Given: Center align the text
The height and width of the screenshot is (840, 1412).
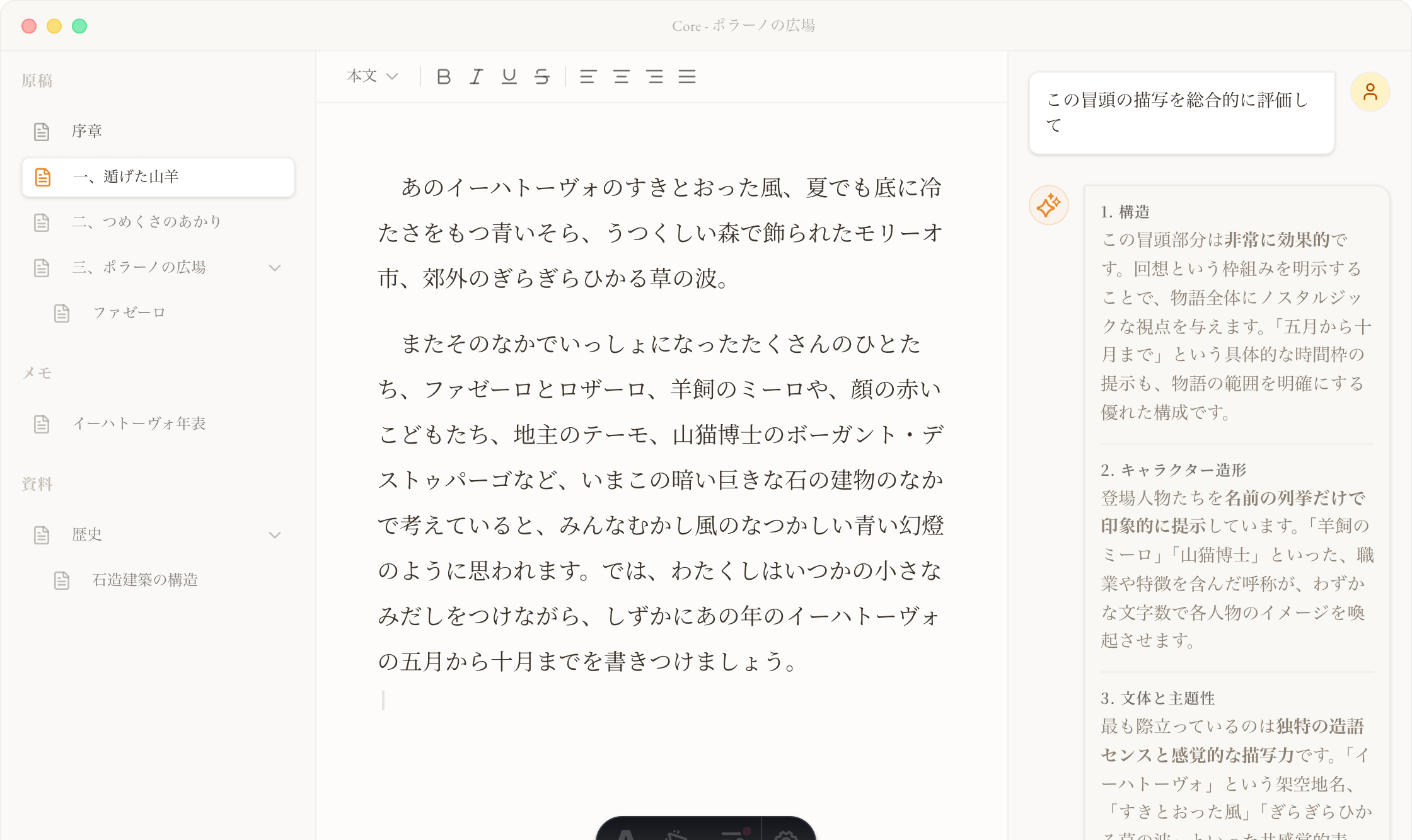Looking at the screenshot, I should click(622, 77).
